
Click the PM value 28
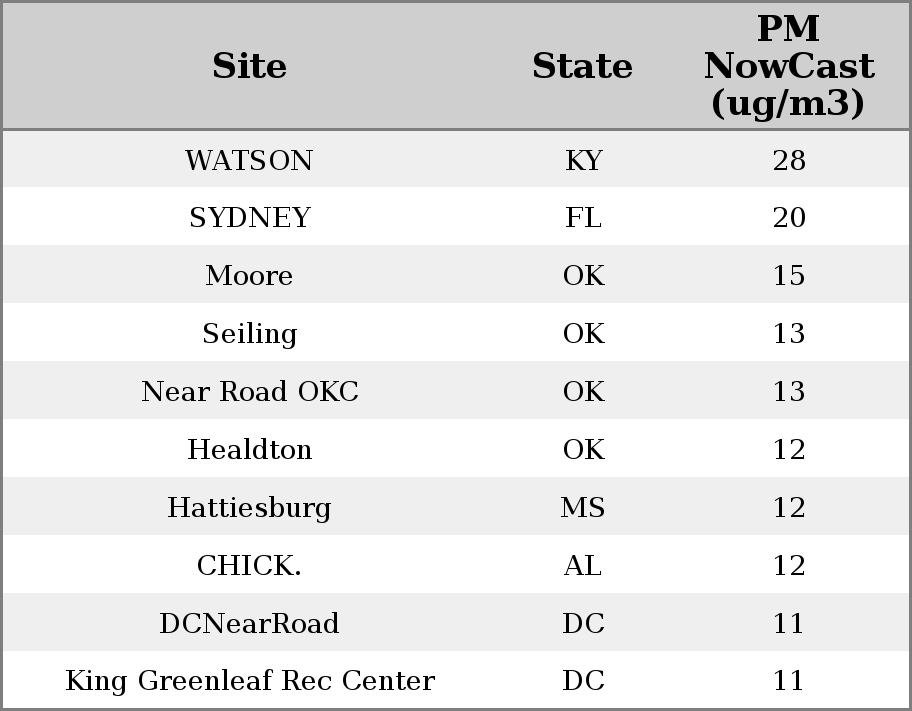(789, 160)
